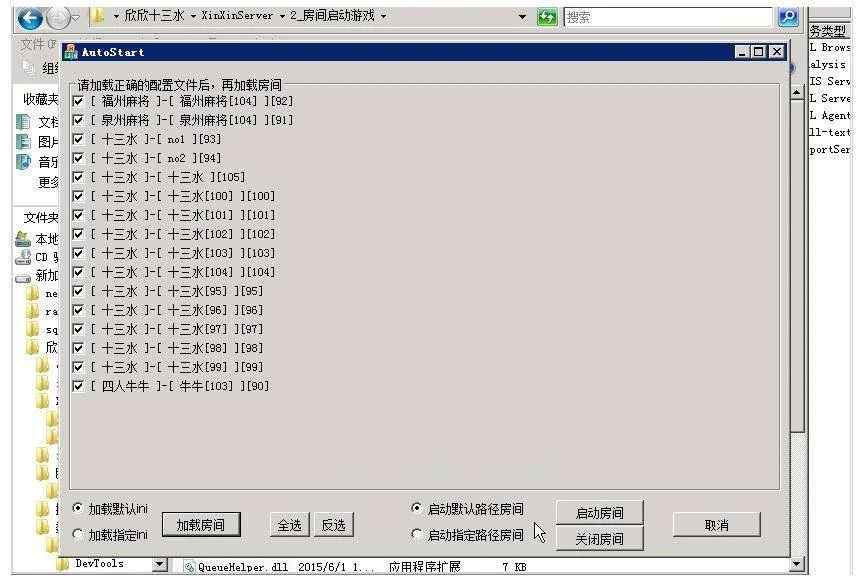Click the 取消 button

pyautogui.click(x=716, y=525)
